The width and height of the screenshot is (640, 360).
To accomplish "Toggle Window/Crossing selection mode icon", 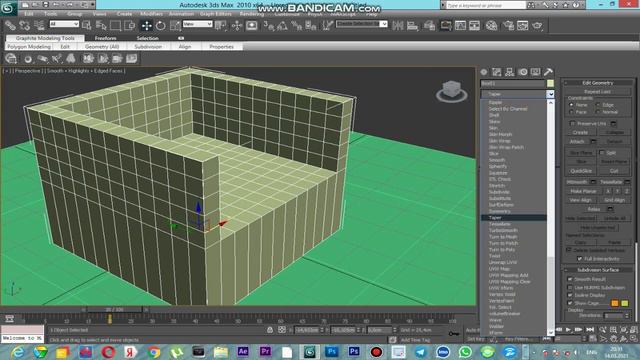I will [130, 26].
